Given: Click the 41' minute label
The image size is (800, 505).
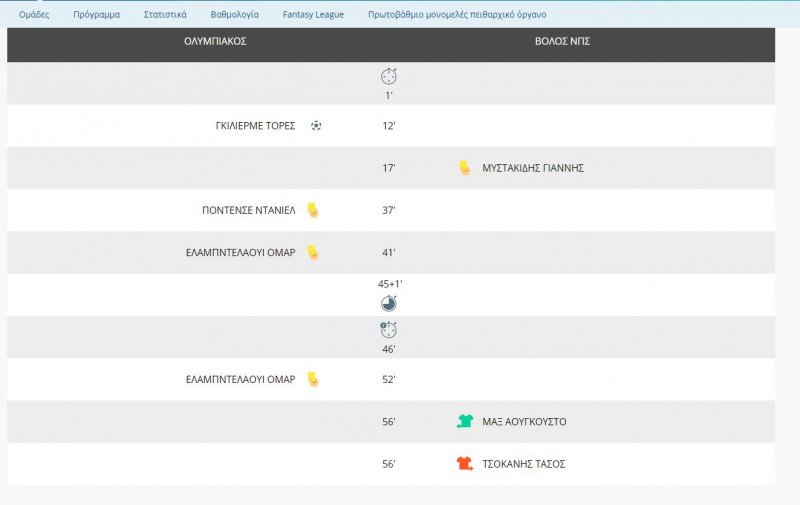Looking at the screenshot, I should pyautogui.click(x=389, y=252).
